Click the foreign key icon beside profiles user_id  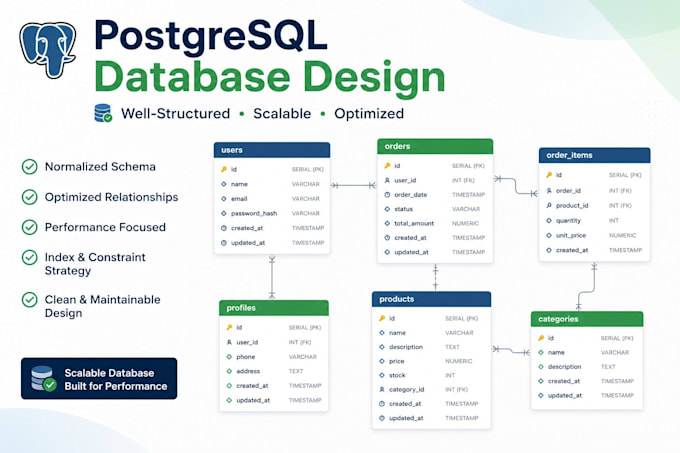(x=229, y=342)
